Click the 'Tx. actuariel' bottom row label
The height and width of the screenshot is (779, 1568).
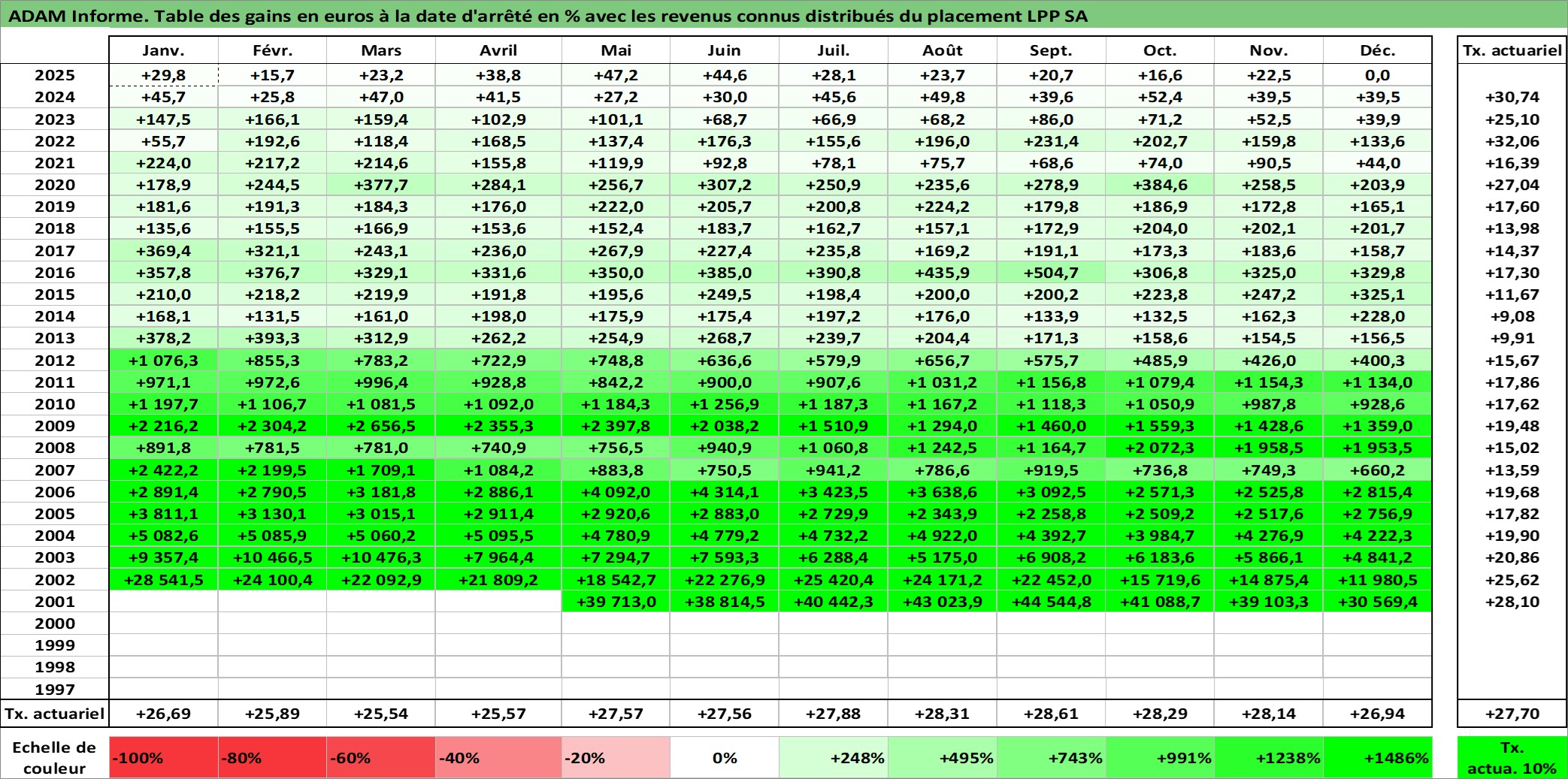click(55, 714)
